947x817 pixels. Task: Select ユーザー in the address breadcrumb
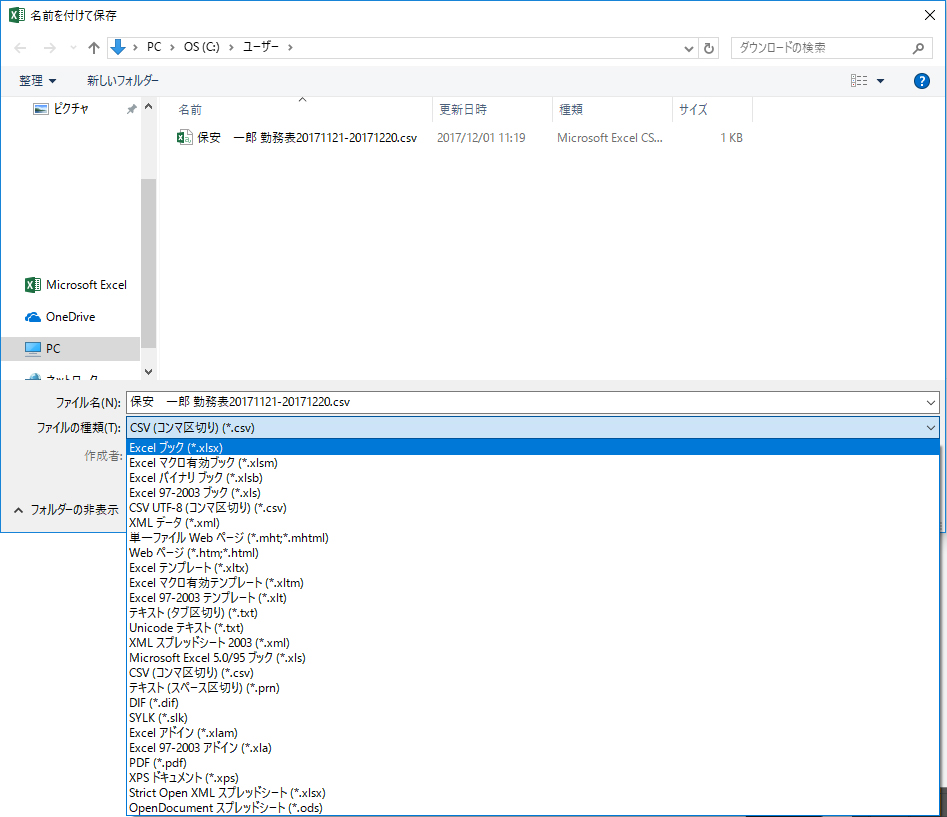[x=261, y=47]
